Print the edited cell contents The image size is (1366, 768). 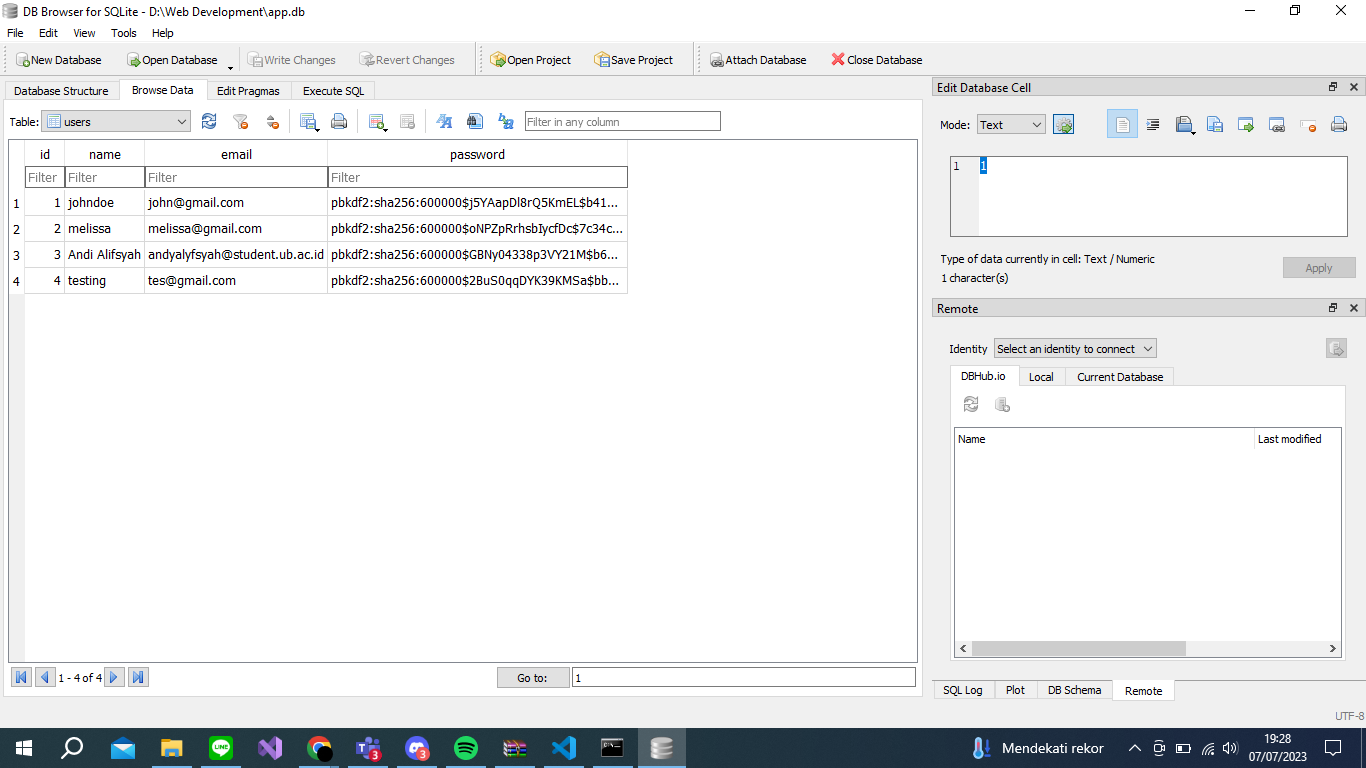1338,124
